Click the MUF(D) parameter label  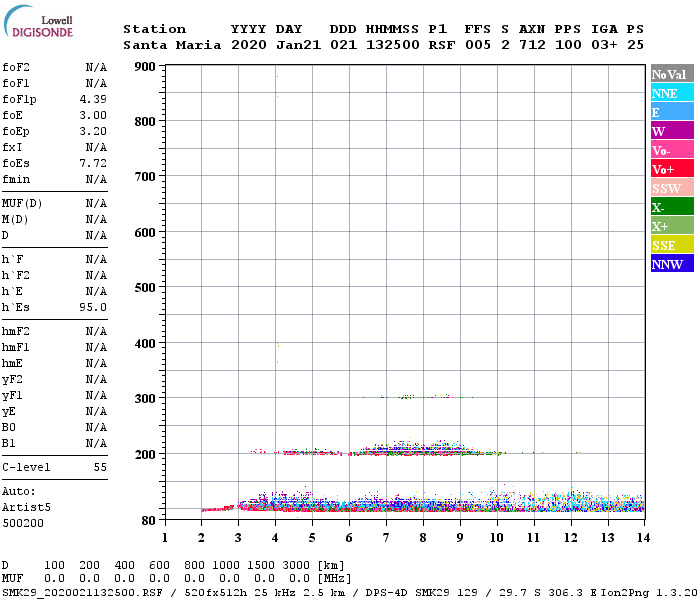[x=22, y=204]
